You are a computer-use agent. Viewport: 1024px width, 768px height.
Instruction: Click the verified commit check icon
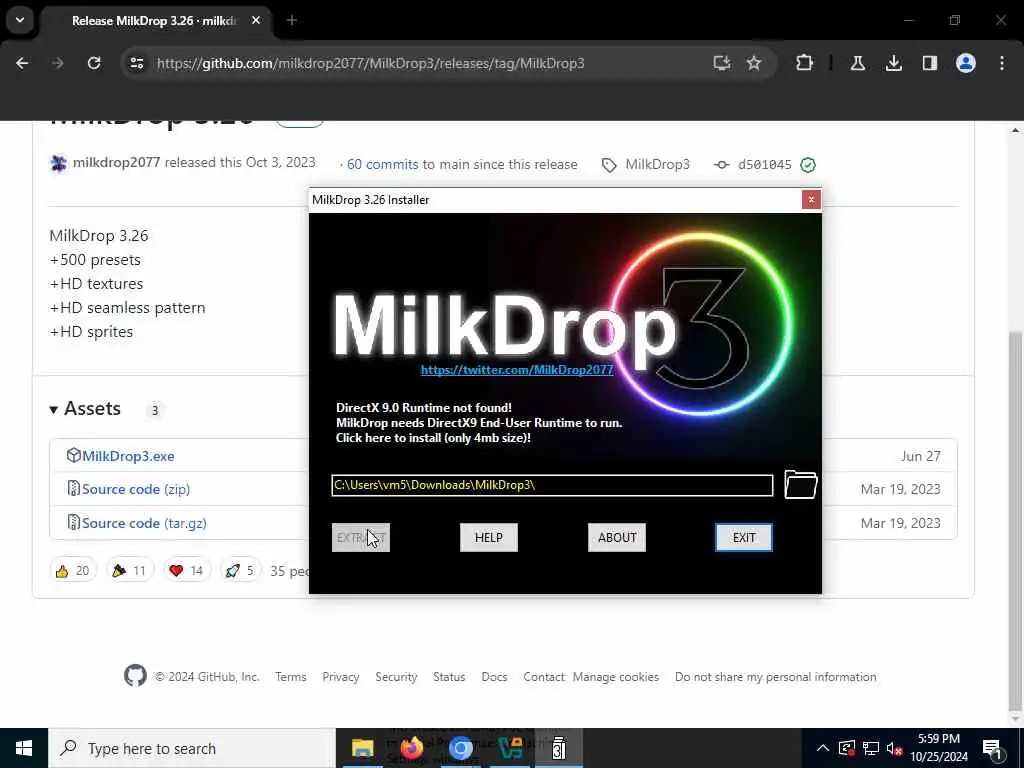click(808, 165)
